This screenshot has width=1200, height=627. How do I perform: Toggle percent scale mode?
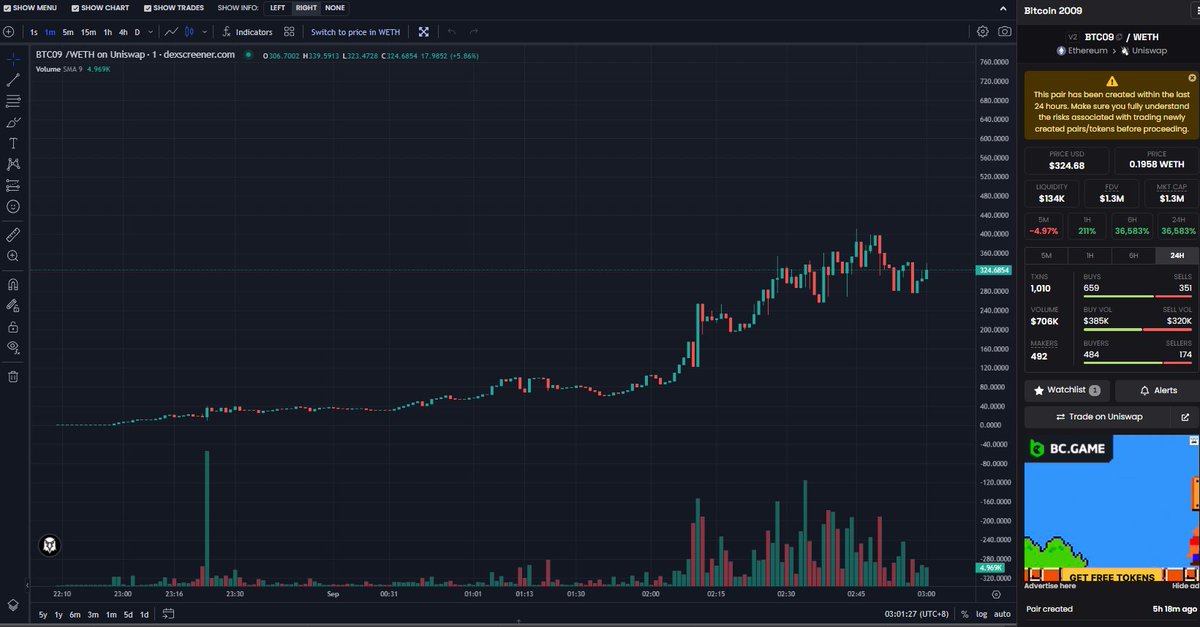[965, 614]
